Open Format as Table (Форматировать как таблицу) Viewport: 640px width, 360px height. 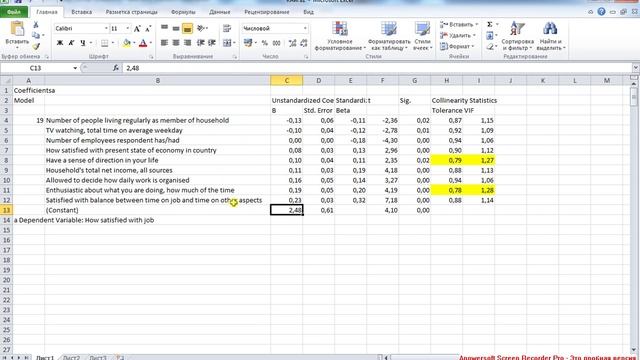pos(389,36)
